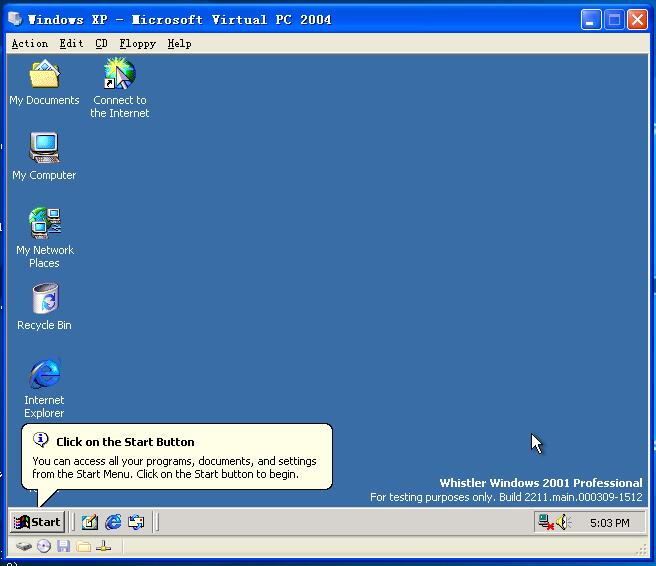The height and width of the screenshot is (566, 656).
Task: Select the Connect to the Internet shortcut
Action: (x=120, y=88)
